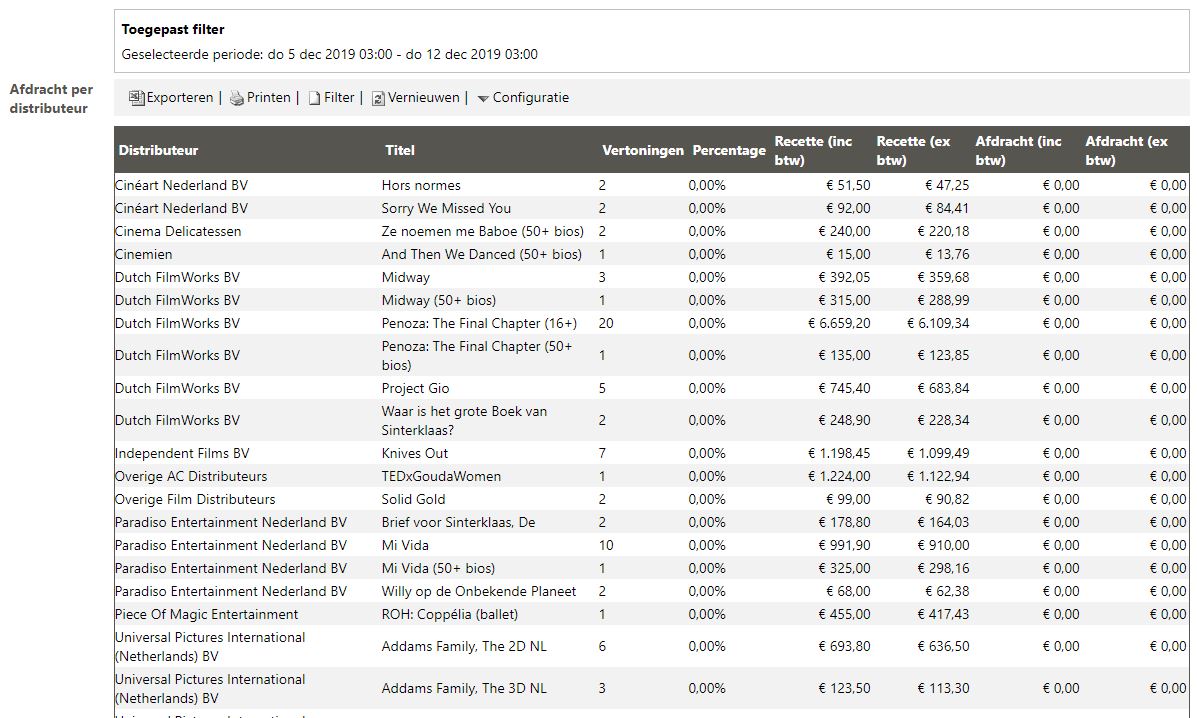Click the 'Afdracht per distributeur' side label
The width and height of the screenshot is (1197, 718).
pos(51,98)
